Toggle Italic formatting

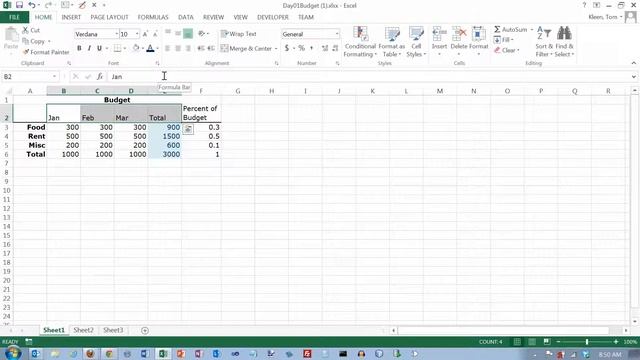click(89, 48)
